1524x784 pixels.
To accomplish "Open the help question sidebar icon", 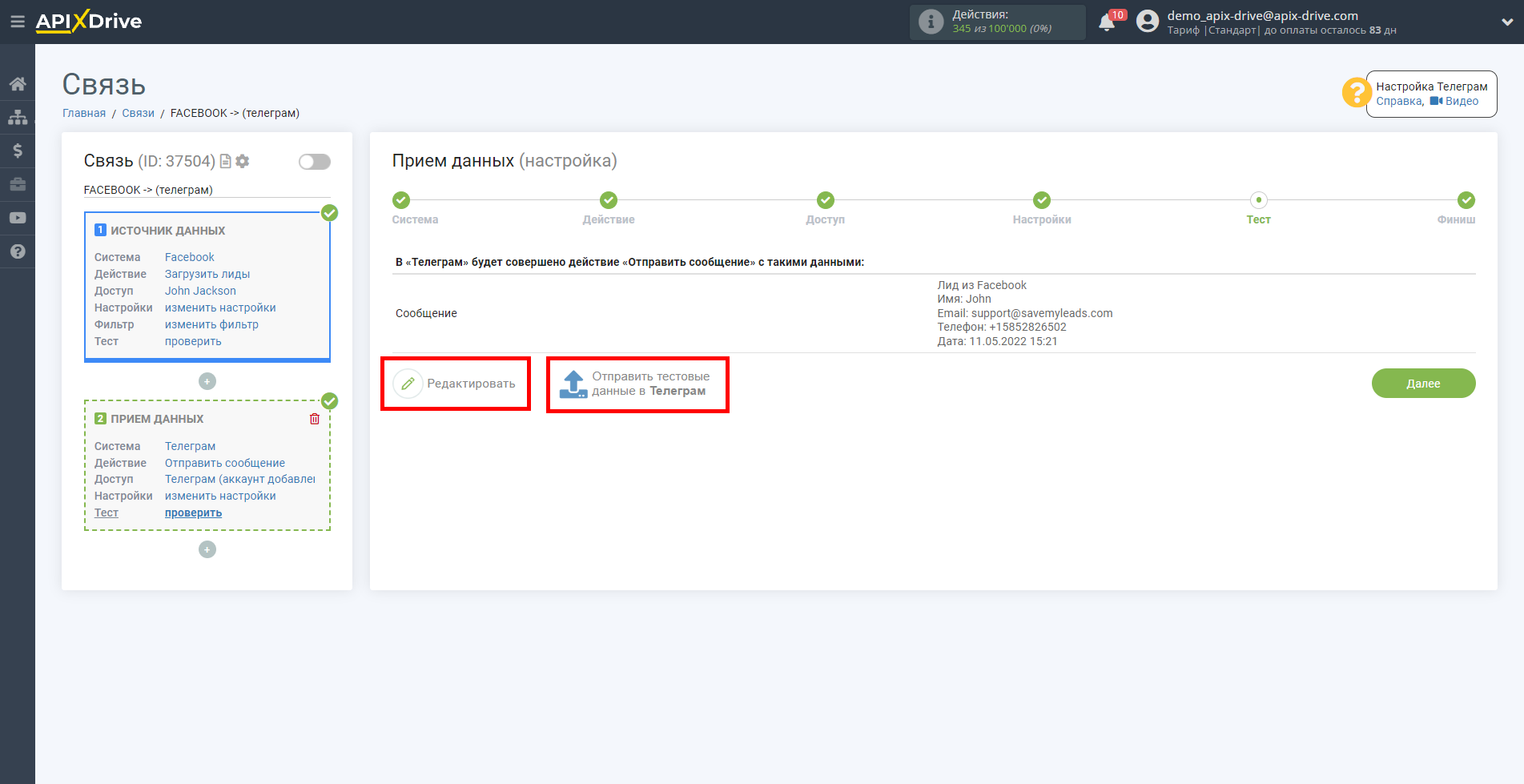I will (18, 251).
